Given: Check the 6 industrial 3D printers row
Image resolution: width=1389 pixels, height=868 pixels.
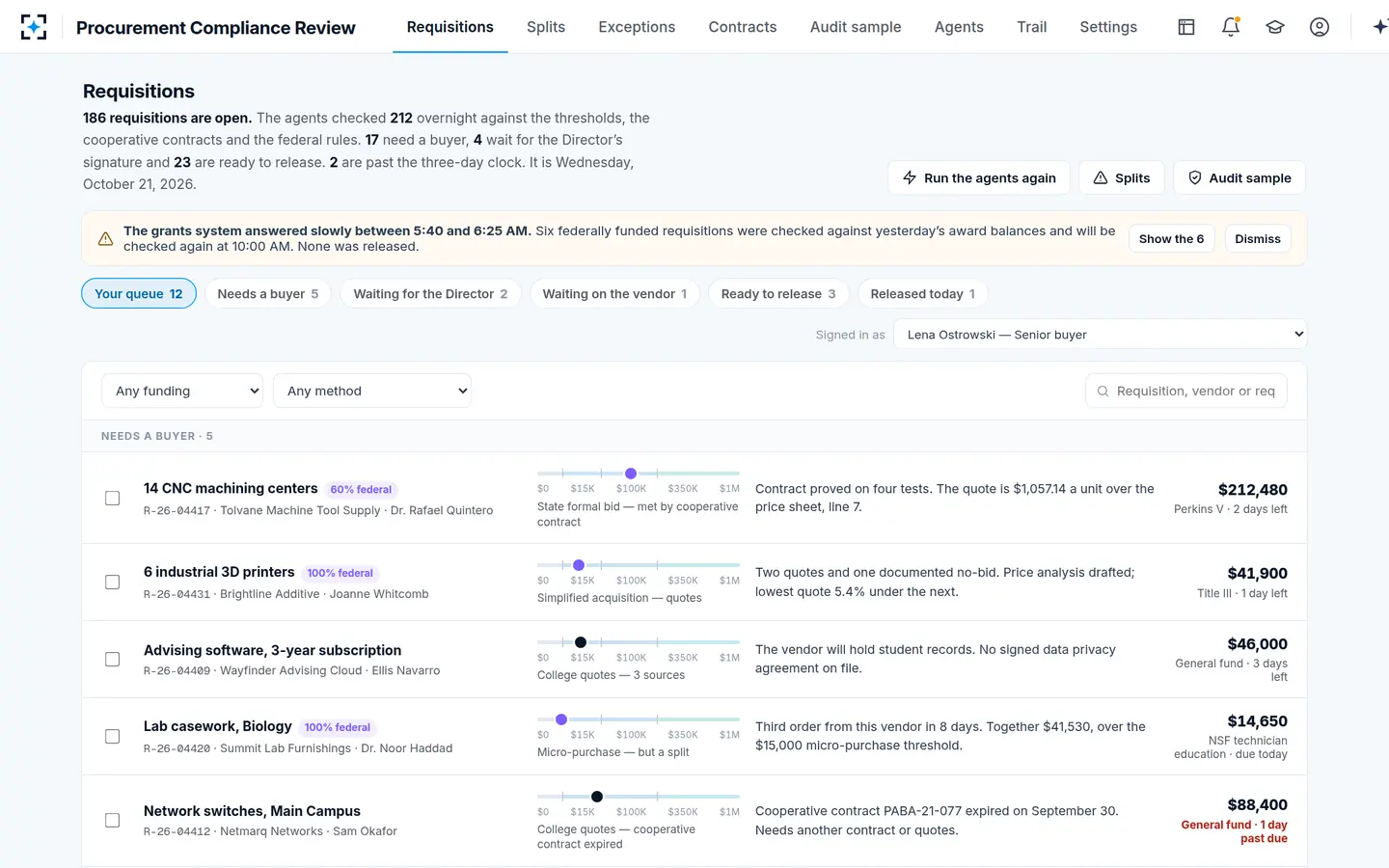Looking at the screenshot, I should pos(113,583).
